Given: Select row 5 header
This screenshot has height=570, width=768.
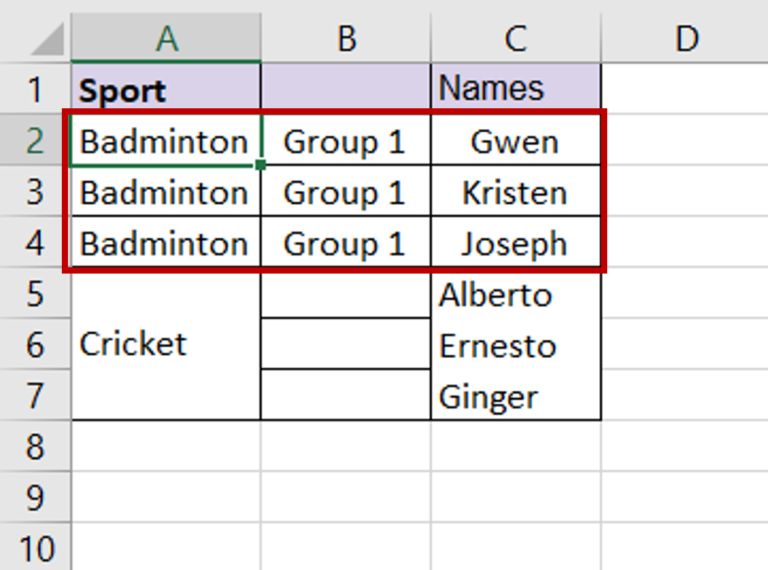Looking at the screenshot, I should point(36,295).
